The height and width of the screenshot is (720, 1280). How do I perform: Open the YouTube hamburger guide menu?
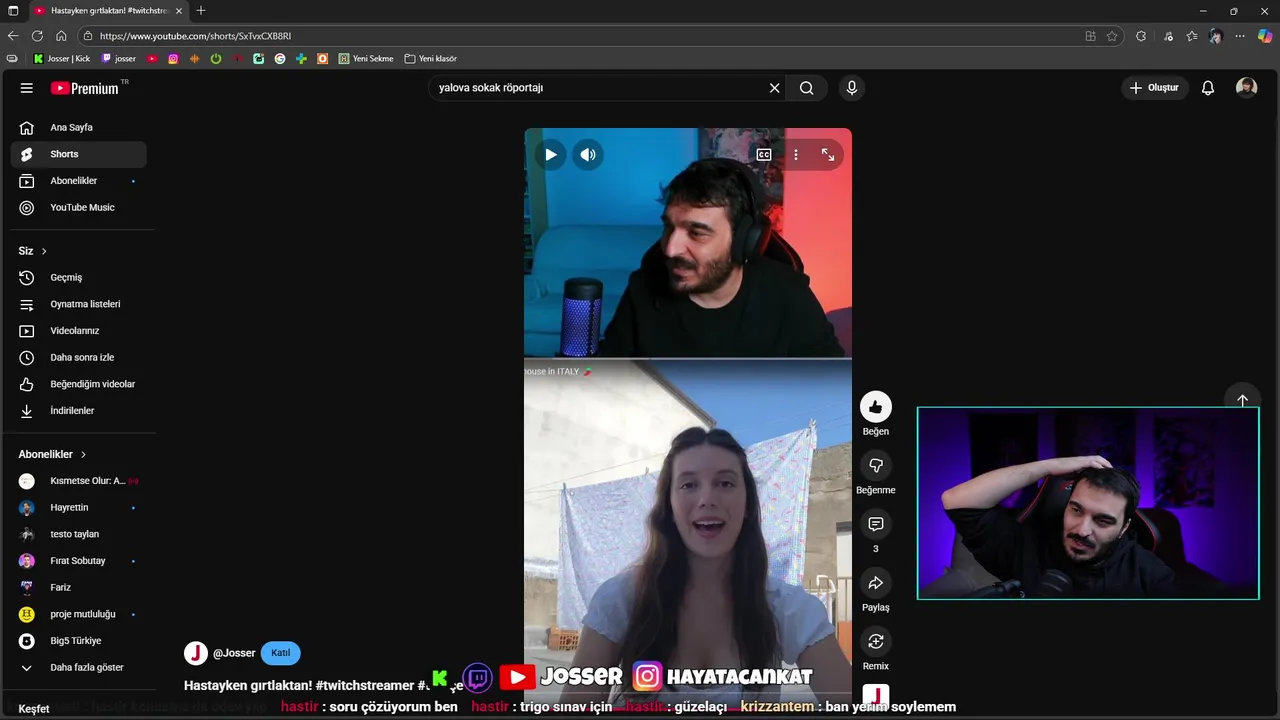27,88
